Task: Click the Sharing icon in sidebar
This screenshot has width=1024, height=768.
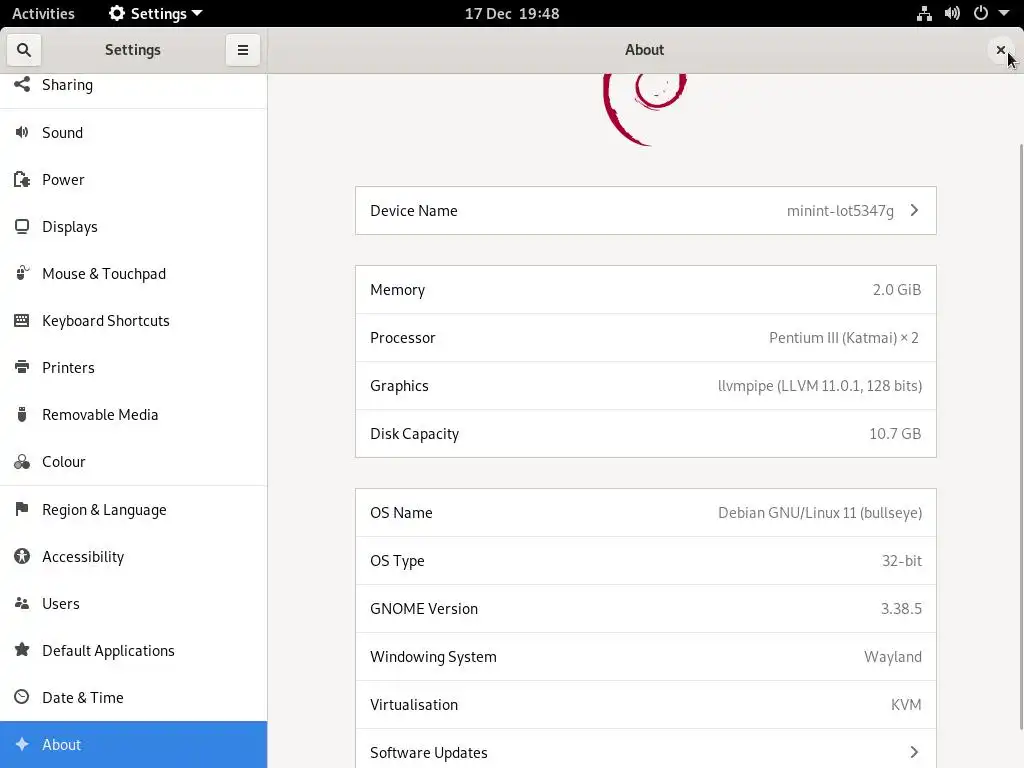Action: 22,84
